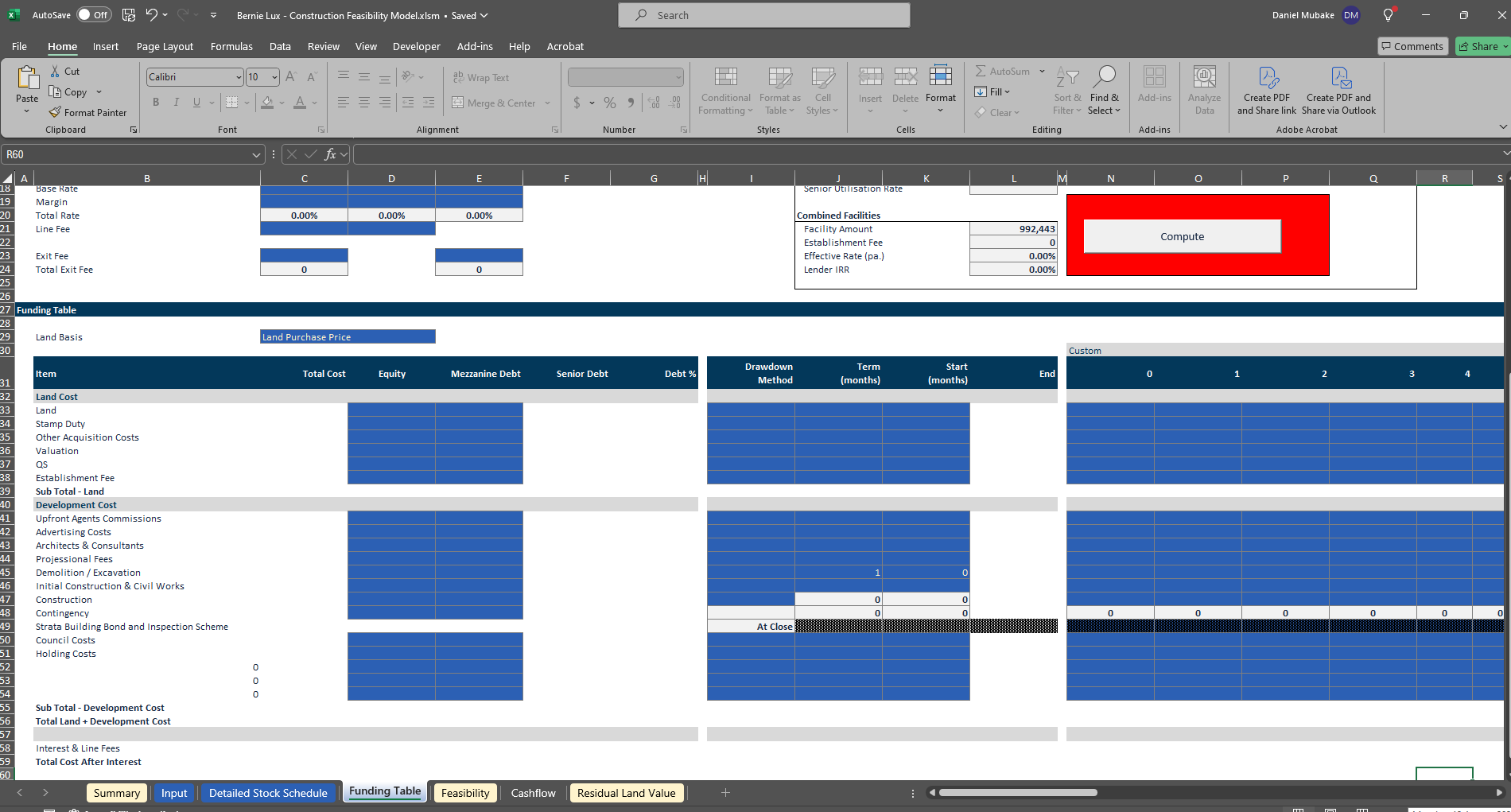Screen dimensions: 1511x812
Task: Apply Comma Style format
Action: point(631,103)
